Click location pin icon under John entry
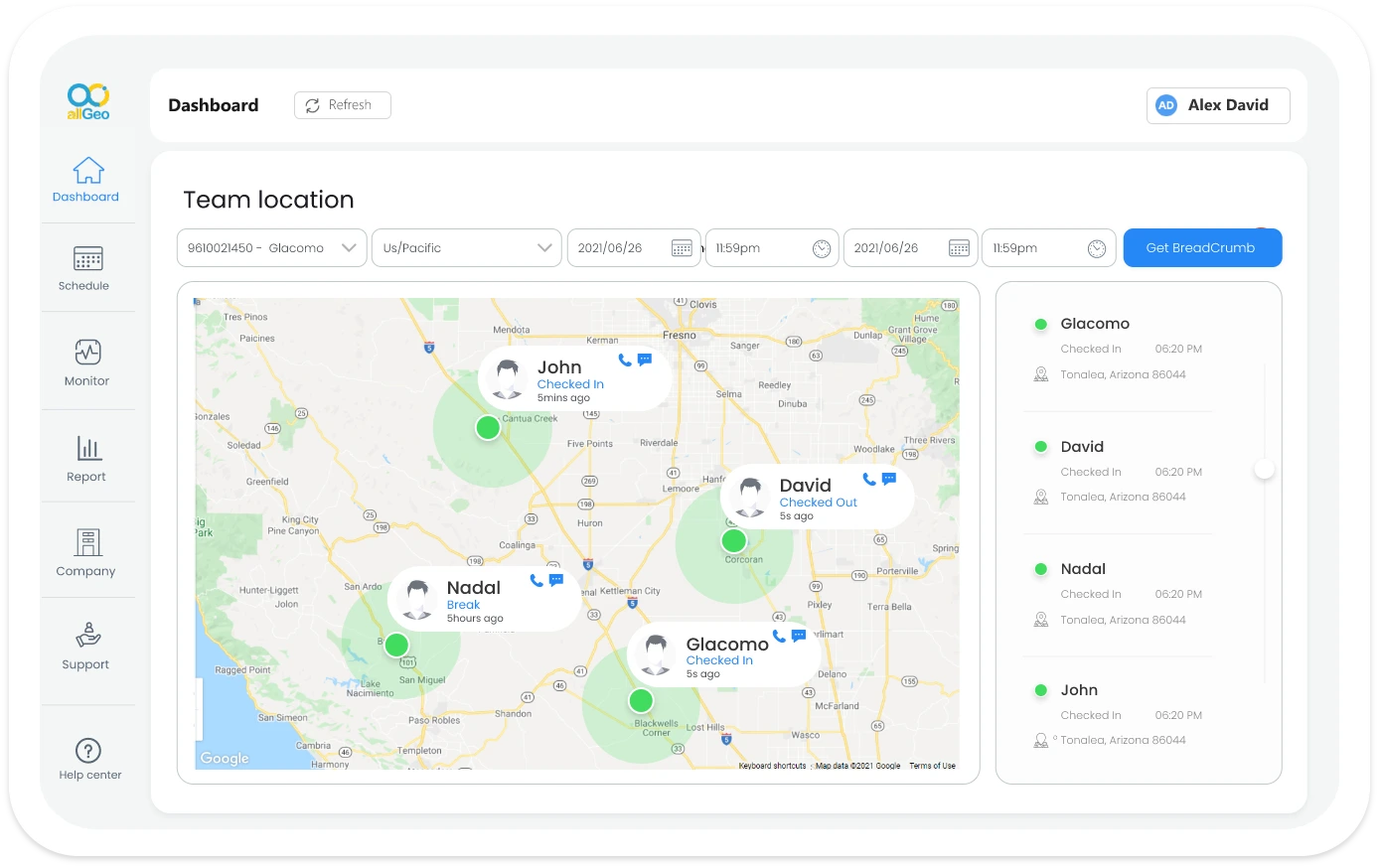 [x=1041, y=740]
